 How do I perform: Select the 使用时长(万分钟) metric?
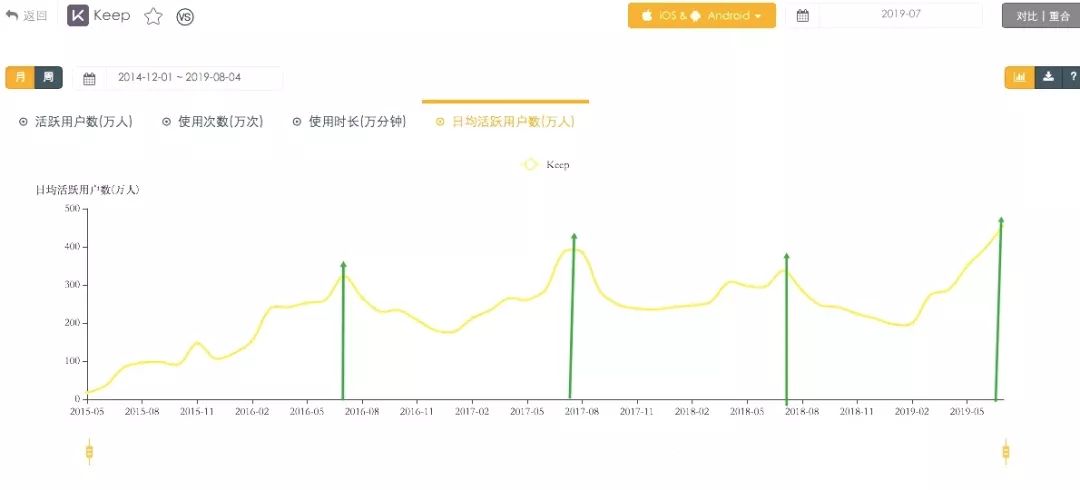click(349, 122)
